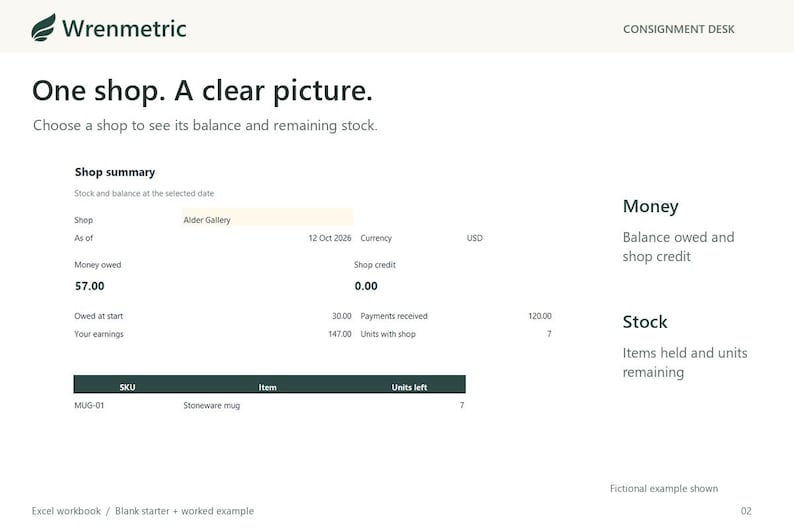The image size is (794, 529).
Task: Click the 'Shop summary' title
Action: click(115, 172)
